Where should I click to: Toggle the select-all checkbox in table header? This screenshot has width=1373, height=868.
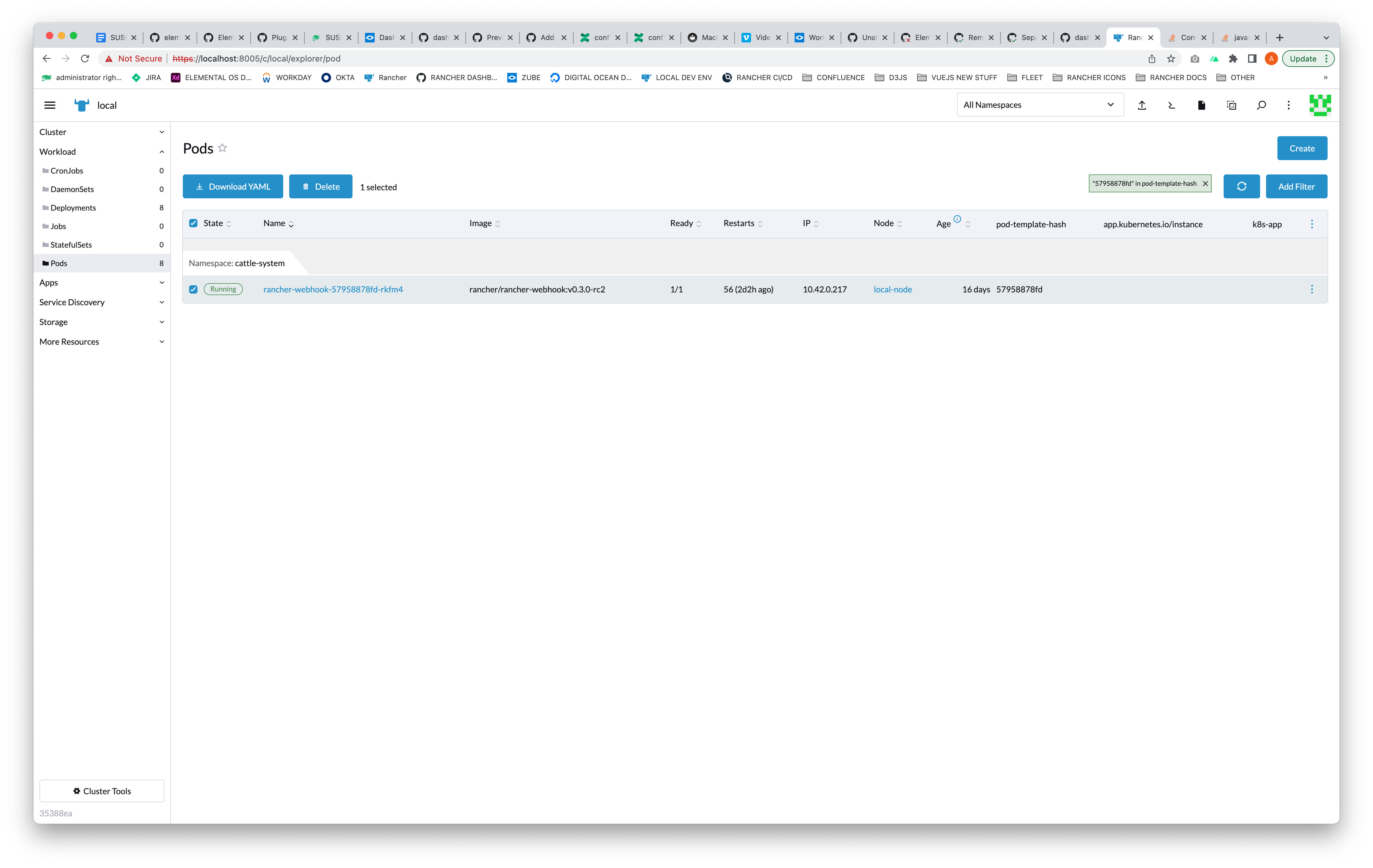(x=193, y=223)
